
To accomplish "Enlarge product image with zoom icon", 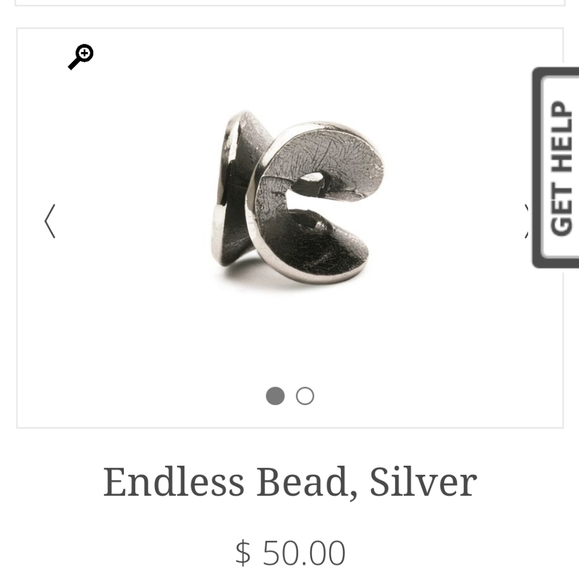I will [81, 57].
